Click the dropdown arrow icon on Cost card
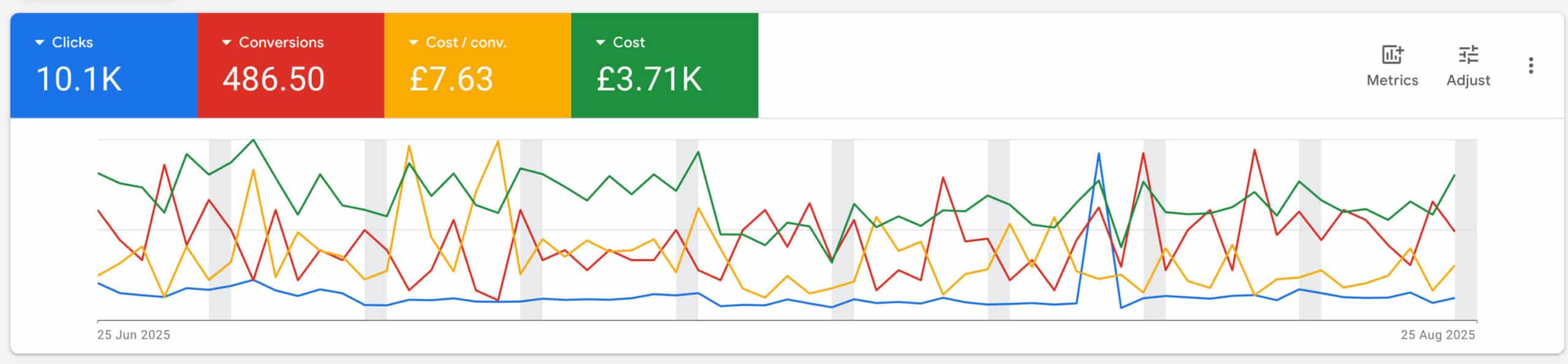Image resolution: width=1568 pixels, height=364 pixels. (601, 43)
